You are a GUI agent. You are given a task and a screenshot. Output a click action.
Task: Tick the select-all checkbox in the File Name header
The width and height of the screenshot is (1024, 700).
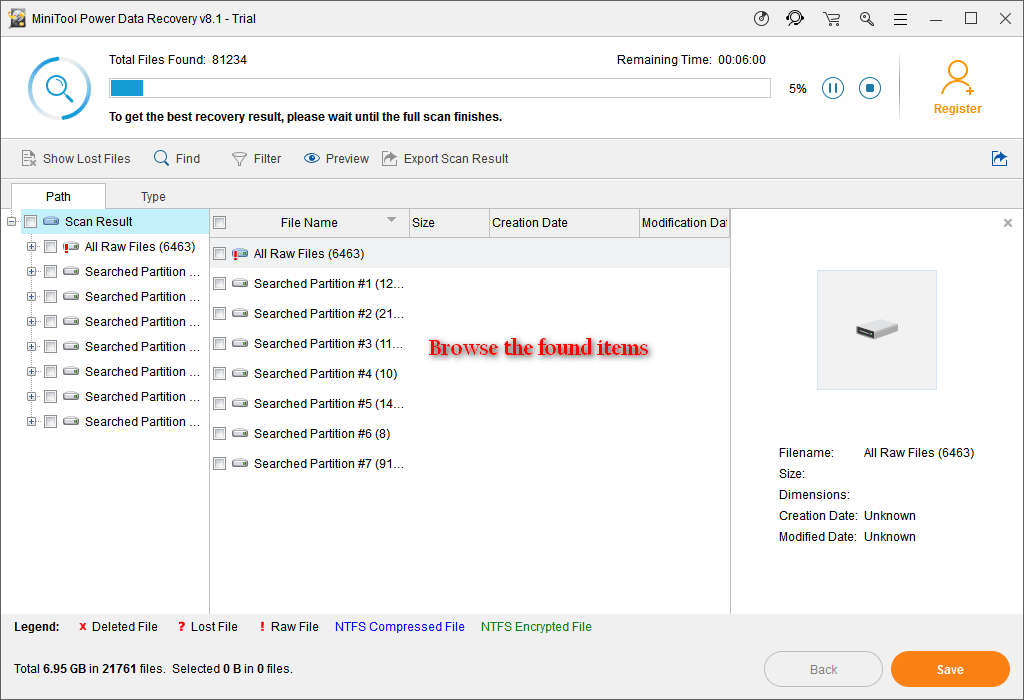click(x=220, y=223)
